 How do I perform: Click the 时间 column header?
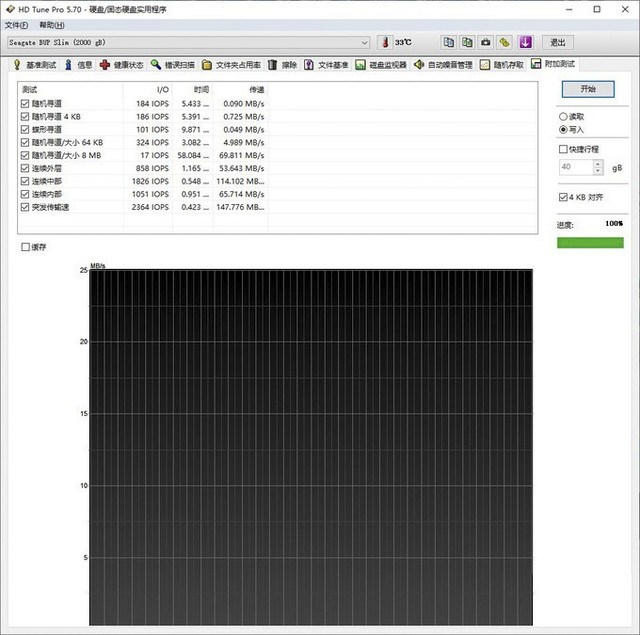pyautogui.click(x=192, y=89)
